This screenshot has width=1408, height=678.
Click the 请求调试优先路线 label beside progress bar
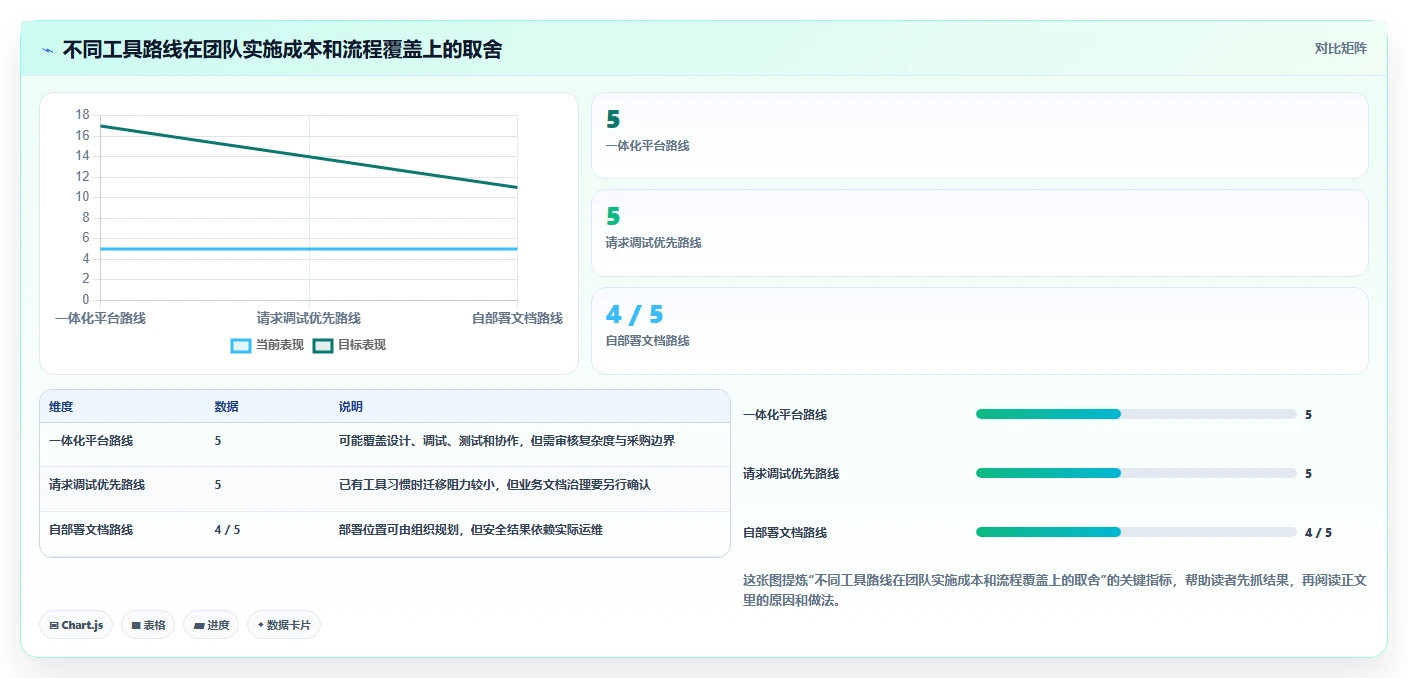point(791,473)
